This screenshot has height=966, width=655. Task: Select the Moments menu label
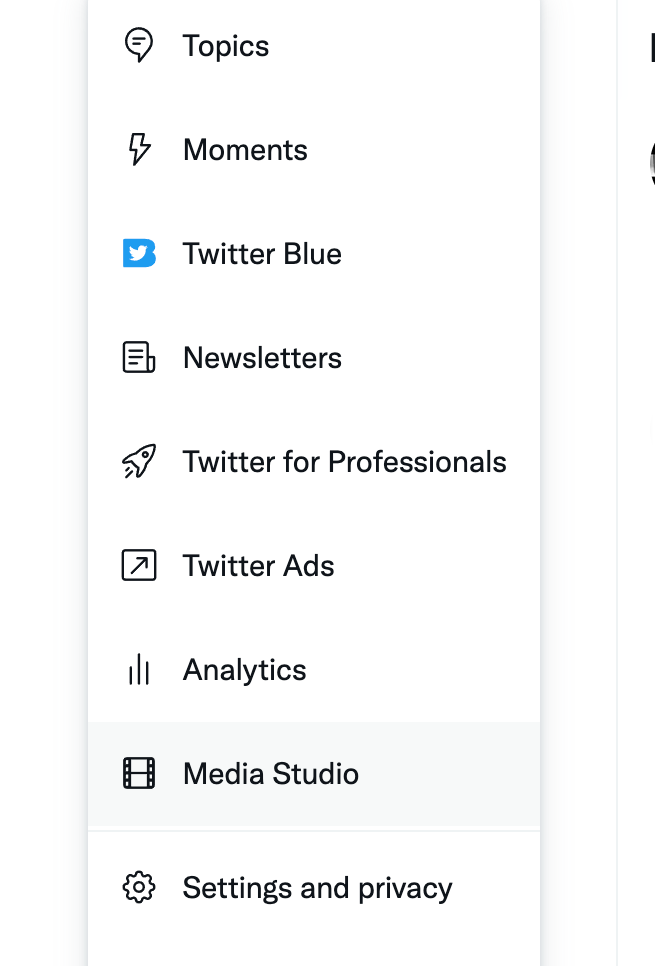(x=245, y=150)
